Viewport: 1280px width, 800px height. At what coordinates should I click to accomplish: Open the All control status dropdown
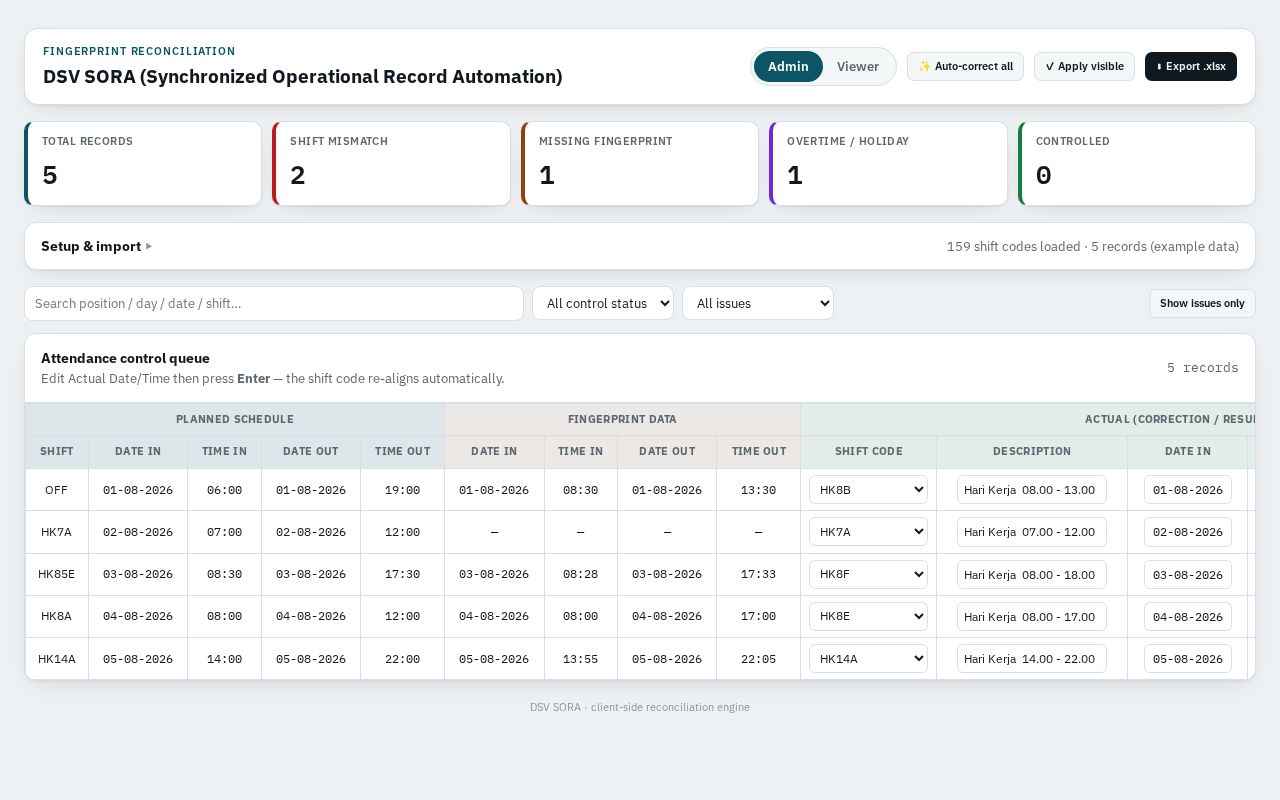(603, 303)
